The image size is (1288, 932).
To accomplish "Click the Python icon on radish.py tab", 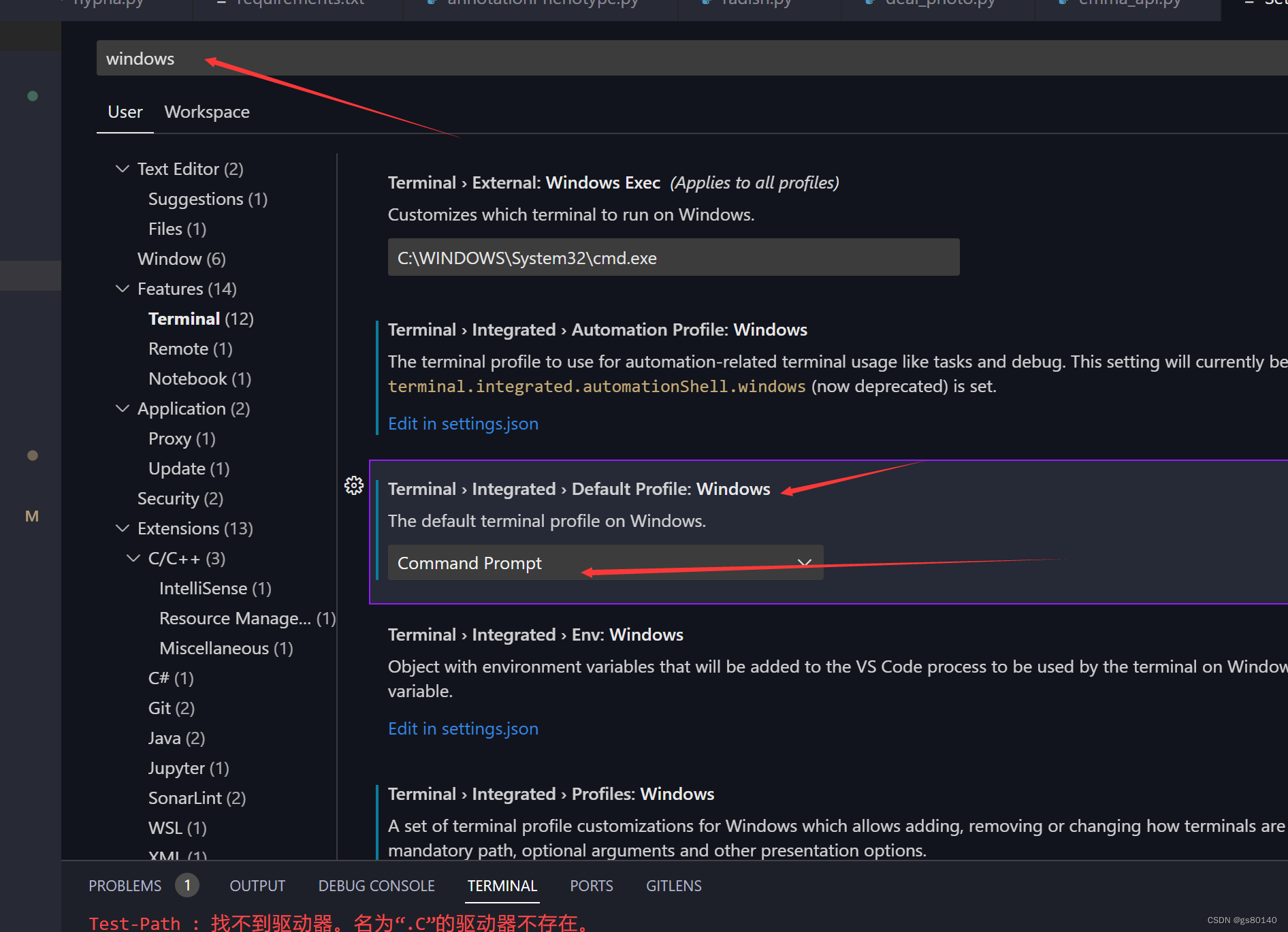I will point(705,3).
